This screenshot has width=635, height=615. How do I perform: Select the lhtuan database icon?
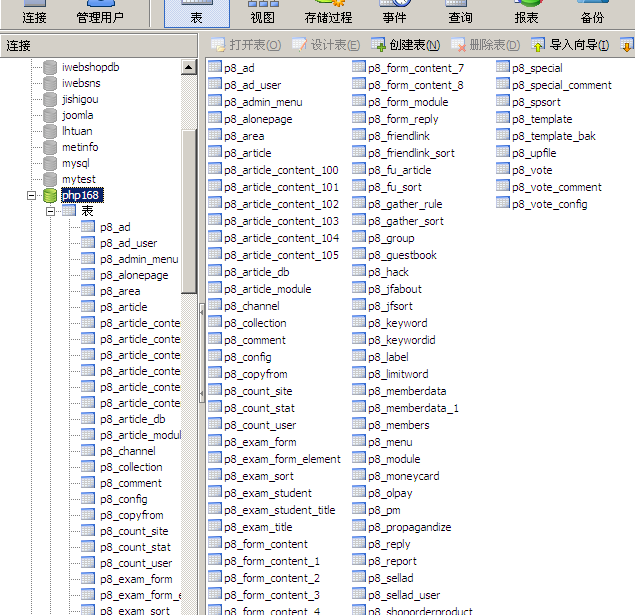click(50, 131)
